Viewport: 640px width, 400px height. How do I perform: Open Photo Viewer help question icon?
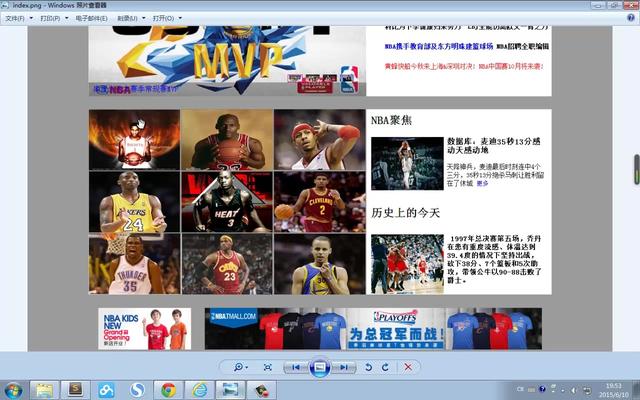[x=631, y=18]
